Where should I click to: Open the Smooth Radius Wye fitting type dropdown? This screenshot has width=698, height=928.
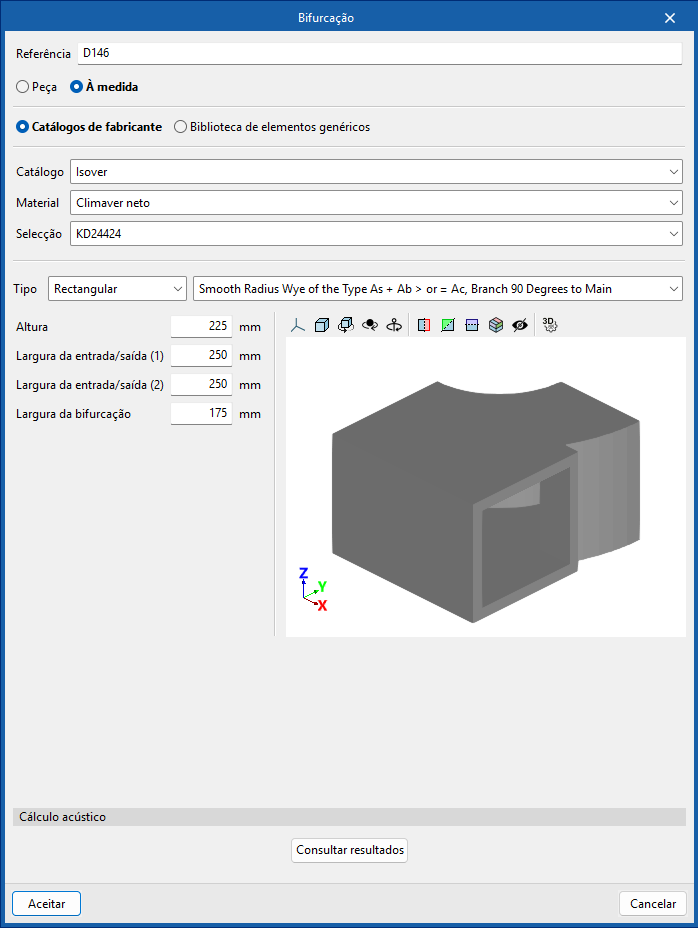pyautogui.click(x=438, y=289)
